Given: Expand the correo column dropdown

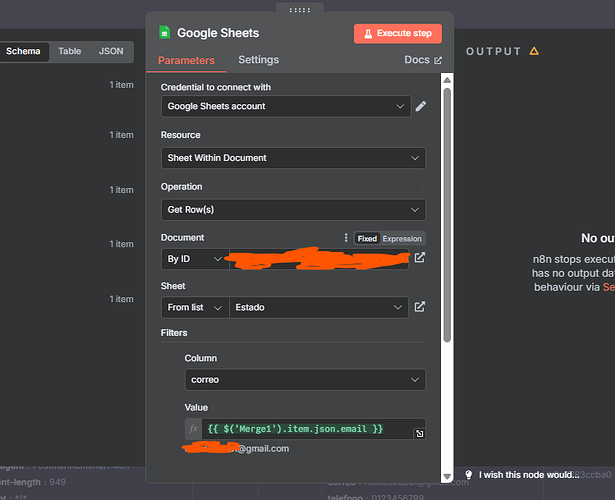Looking at the screenshot, I should (305, 380).
